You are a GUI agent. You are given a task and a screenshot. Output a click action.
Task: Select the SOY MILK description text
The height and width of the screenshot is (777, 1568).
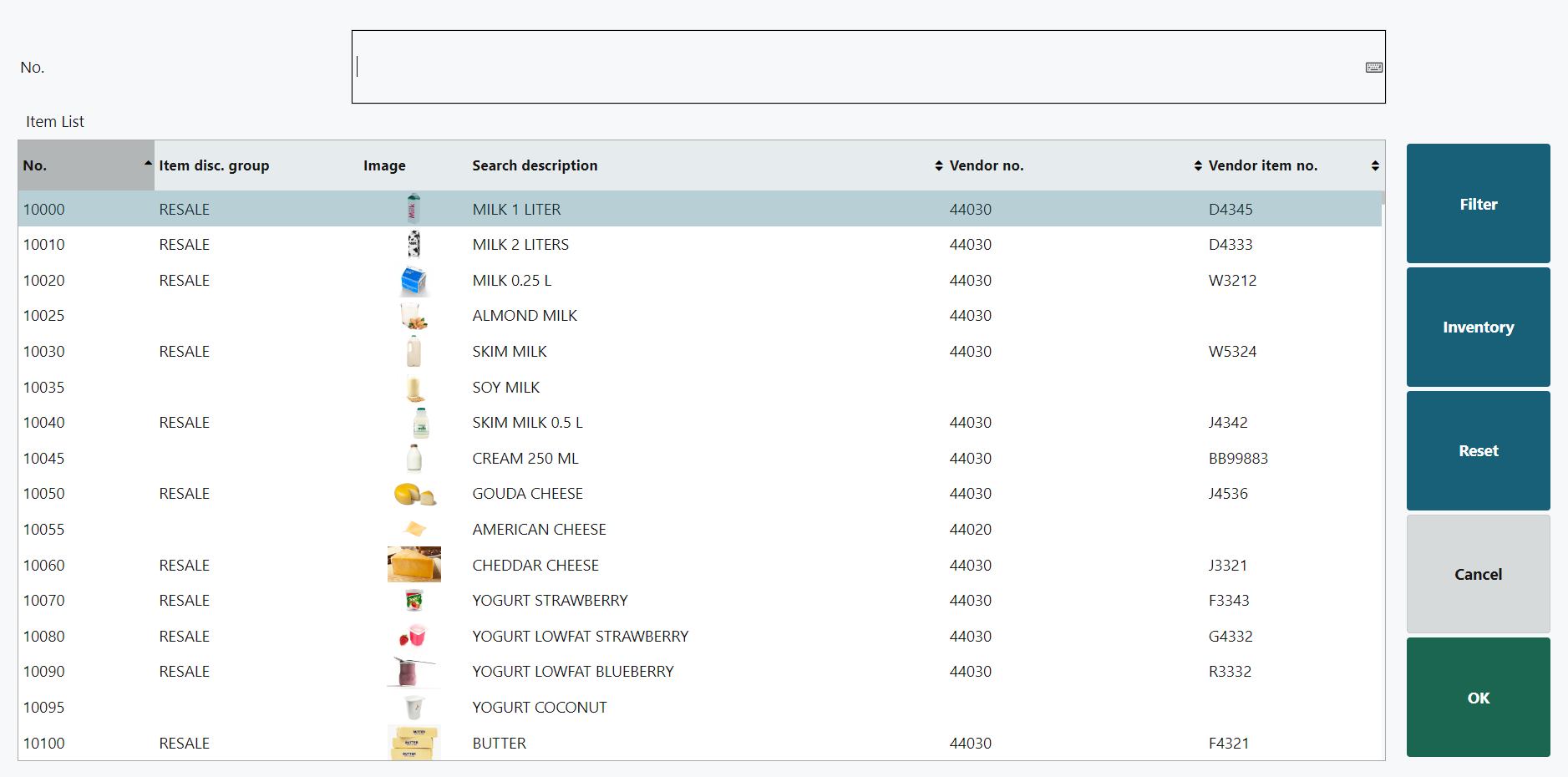[x=506, y=388]
